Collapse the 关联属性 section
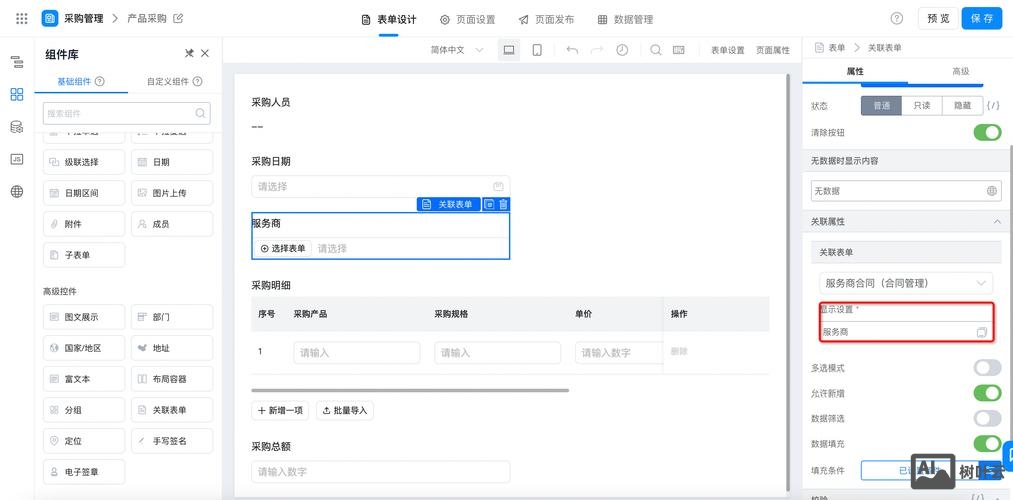1013x500 pixels. pos(997,222)
